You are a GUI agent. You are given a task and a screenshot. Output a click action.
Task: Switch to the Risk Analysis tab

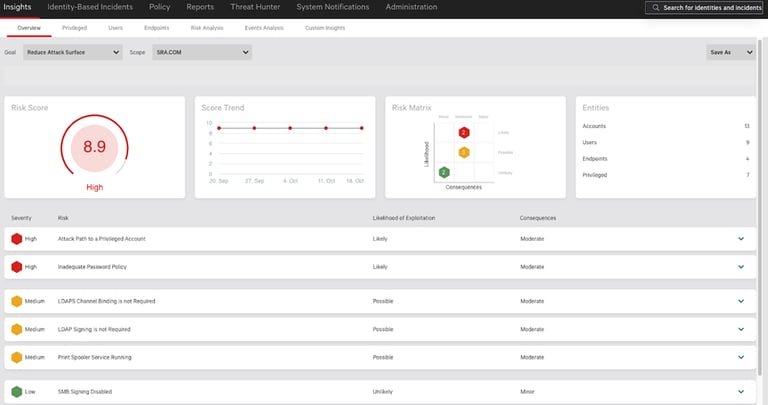pyautogui.click(x=206, y=28)
